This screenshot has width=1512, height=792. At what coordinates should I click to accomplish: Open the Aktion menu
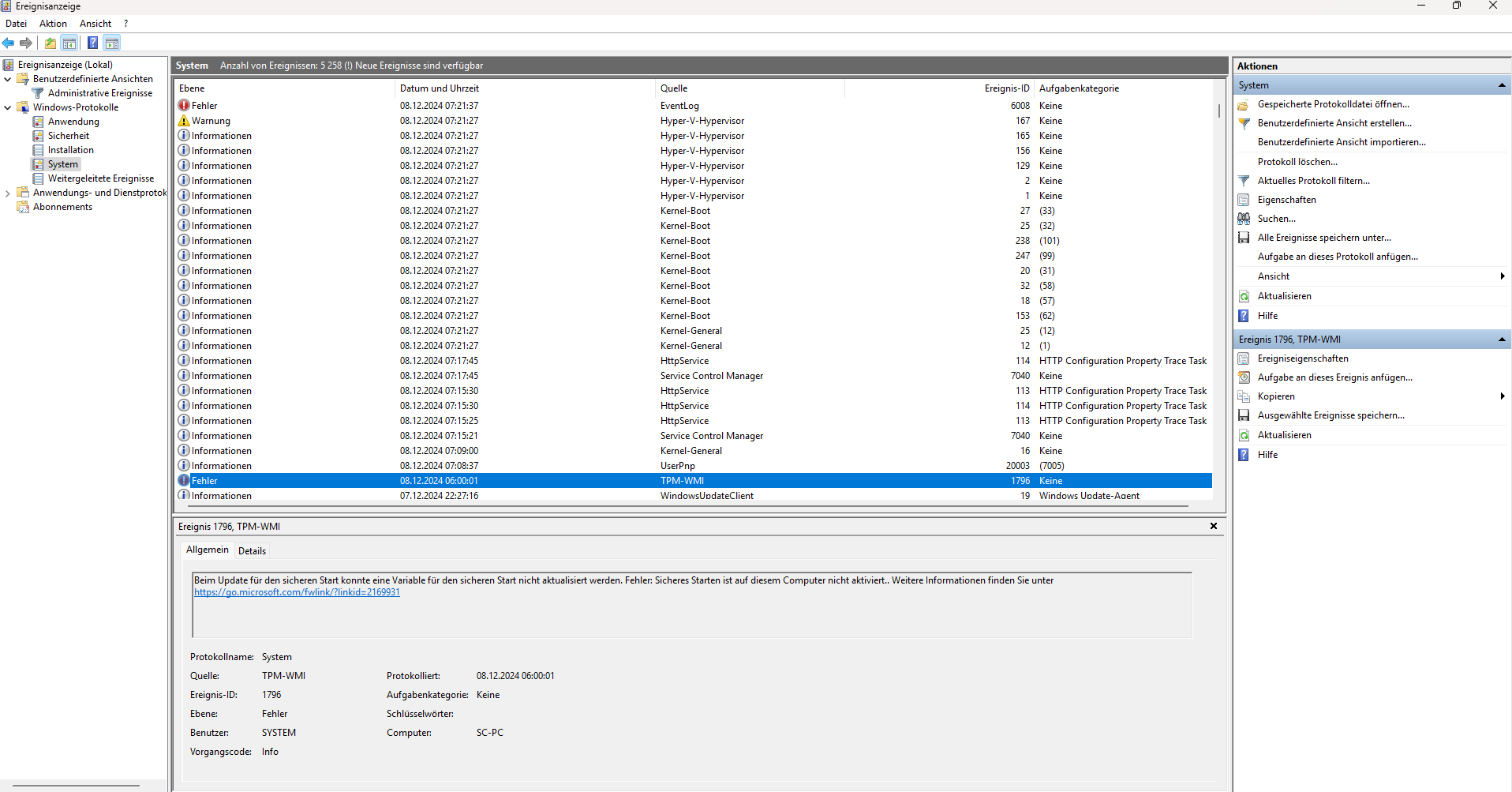53,24
